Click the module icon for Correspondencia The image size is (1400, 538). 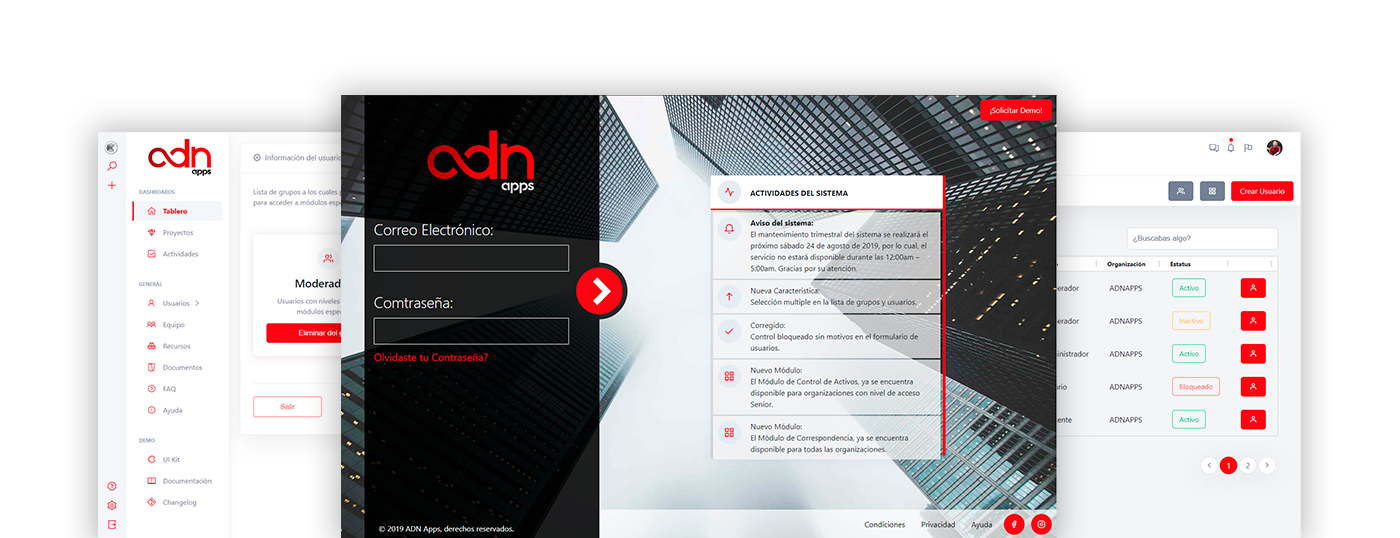coord(729,433)
